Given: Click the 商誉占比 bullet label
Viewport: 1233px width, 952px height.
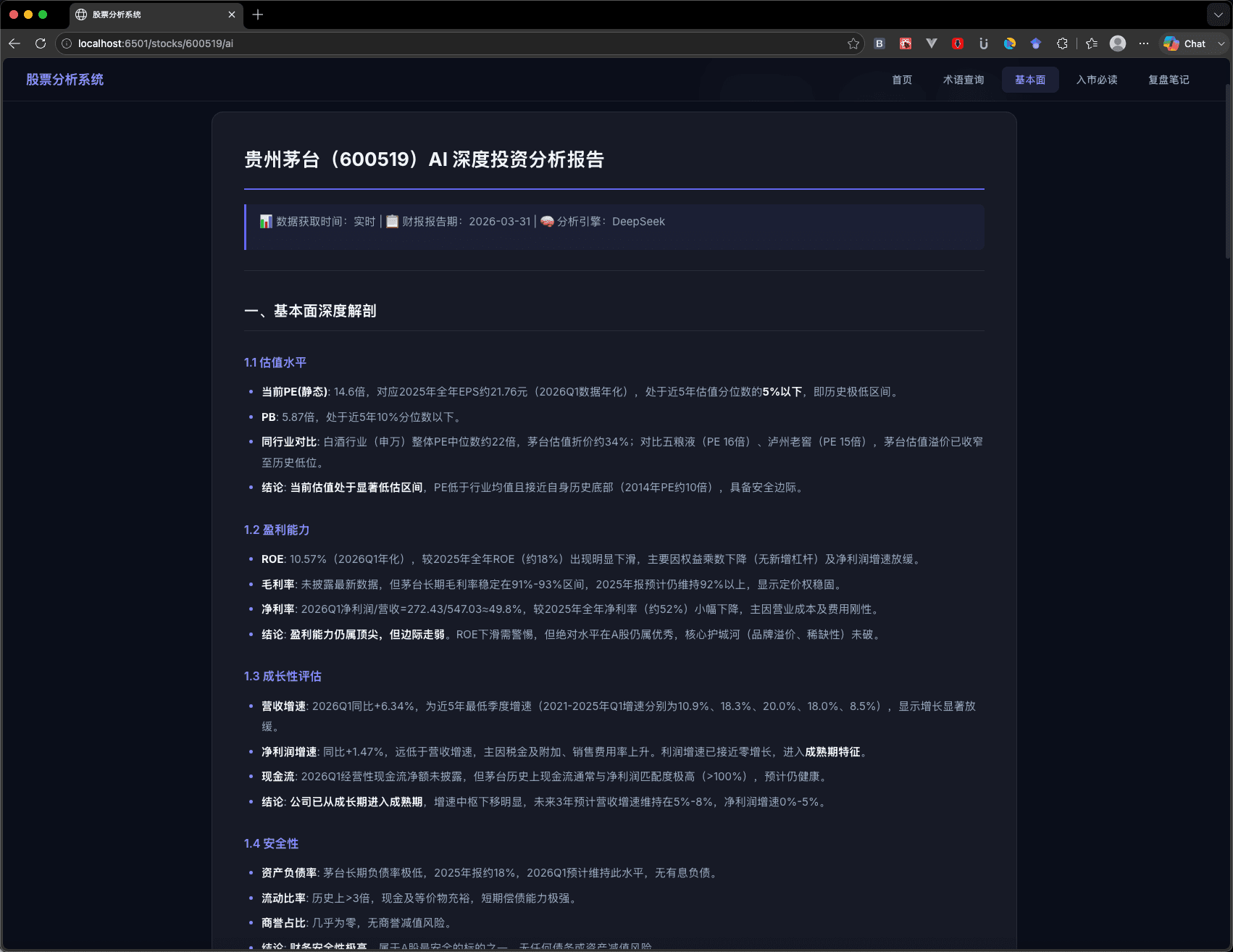Looking at the screenshot, I should (284, 923).
